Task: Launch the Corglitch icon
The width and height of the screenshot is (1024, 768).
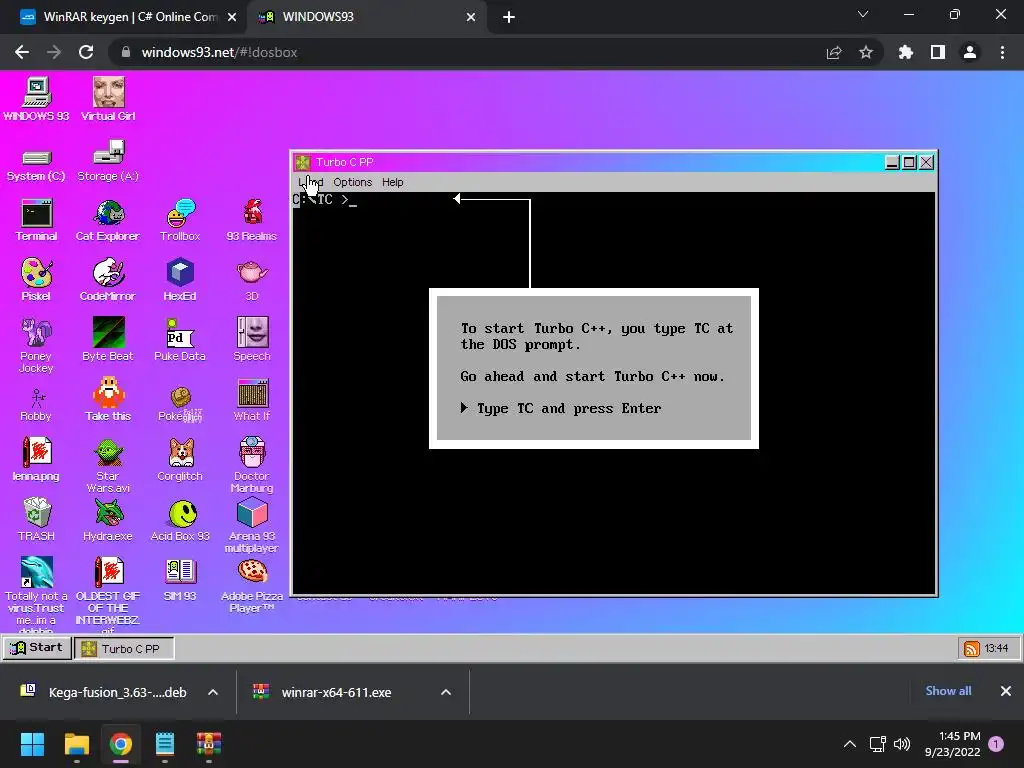Action: [x=180, y=460]
